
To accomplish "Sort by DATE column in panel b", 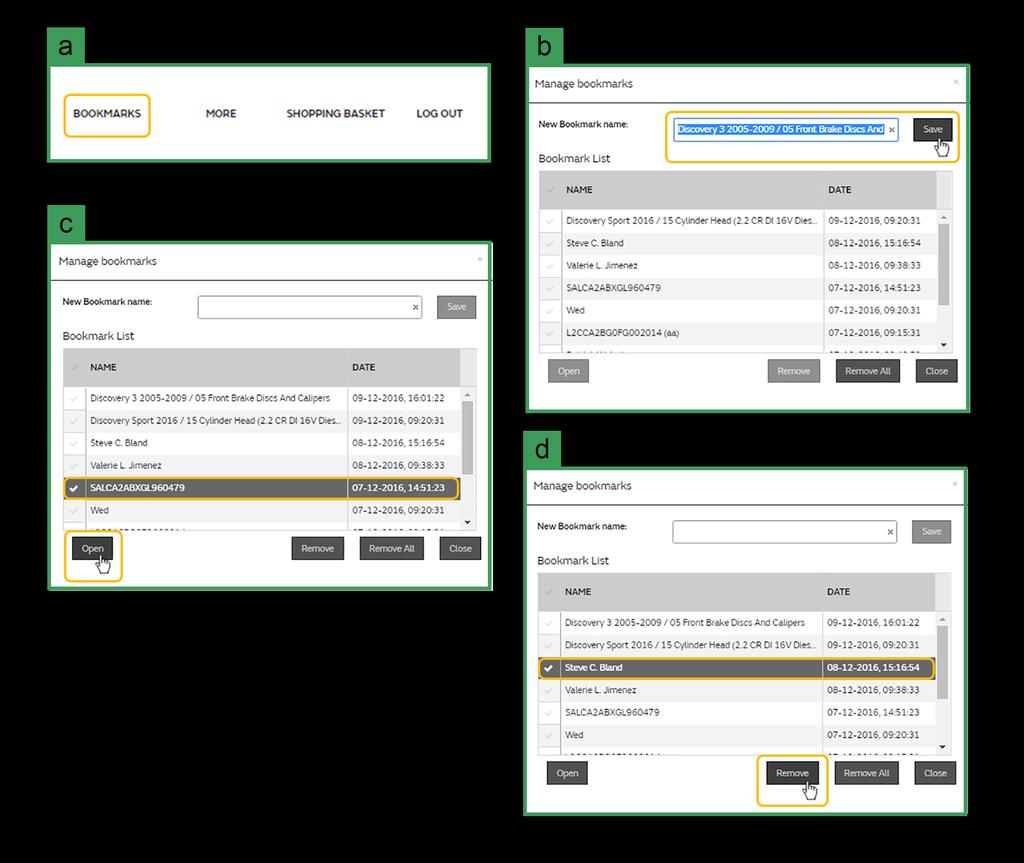I will [x=840, y=189].
